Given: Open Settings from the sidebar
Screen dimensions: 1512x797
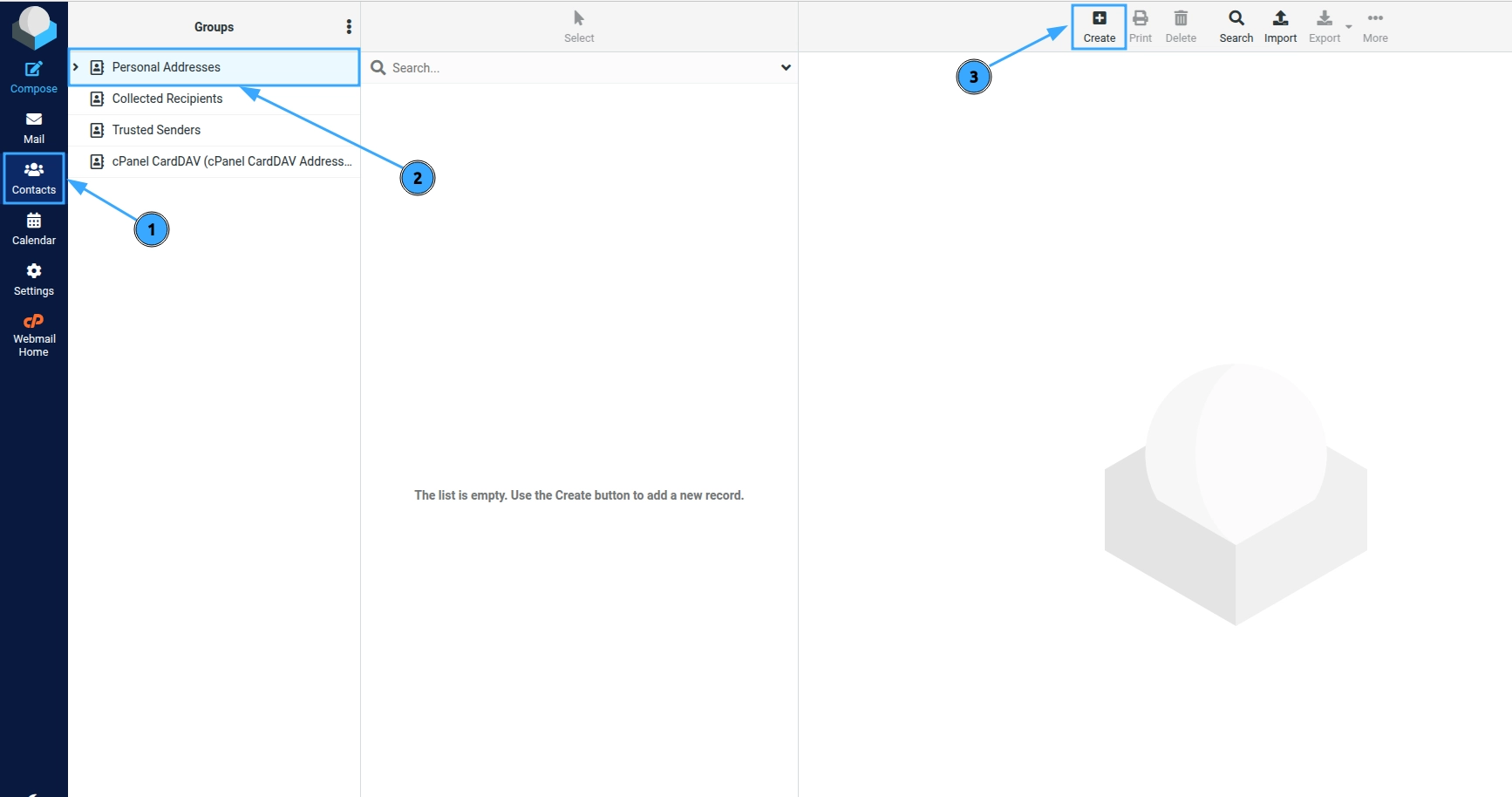Looking at the screenshot, I should (x=34, y=280).
